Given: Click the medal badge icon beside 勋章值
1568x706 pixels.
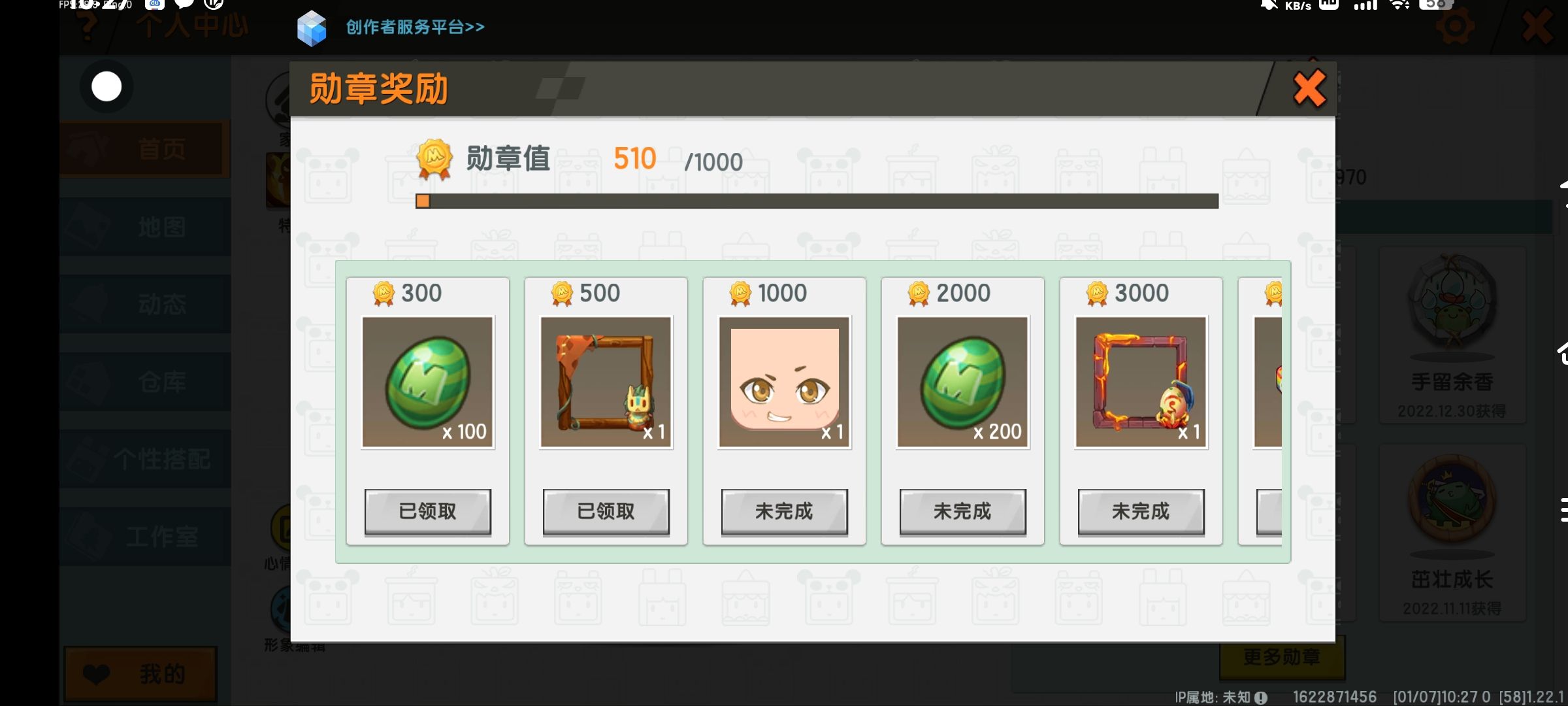Looking at the screenshot, I should tap(434, 159).
